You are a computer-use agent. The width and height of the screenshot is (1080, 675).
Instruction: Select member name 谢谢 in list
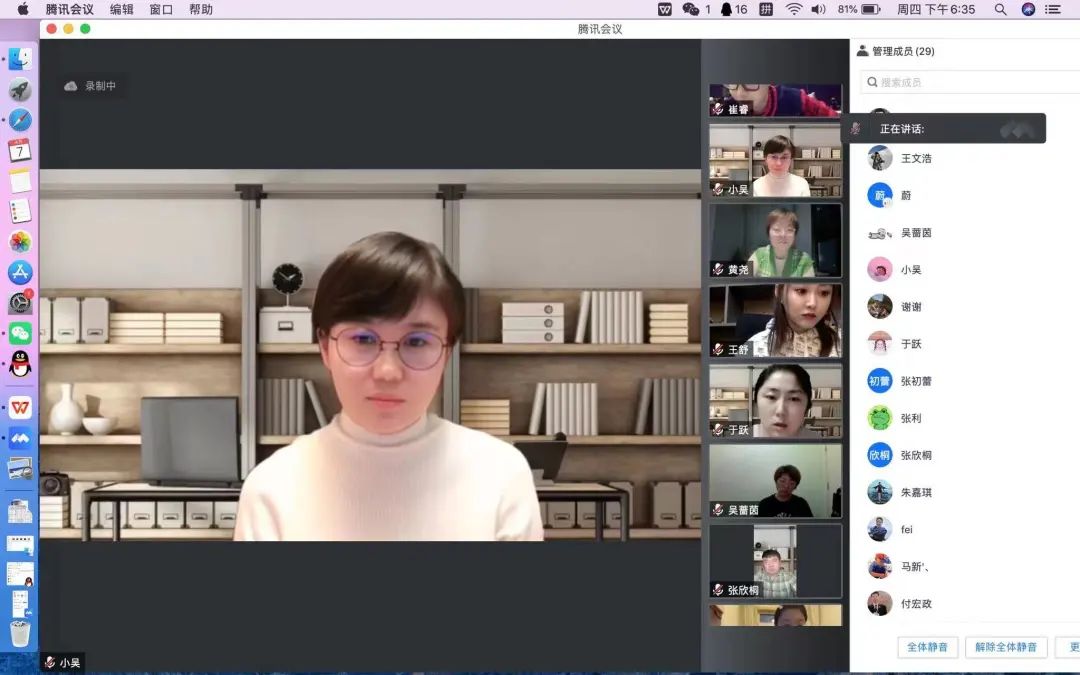point(911,307)
